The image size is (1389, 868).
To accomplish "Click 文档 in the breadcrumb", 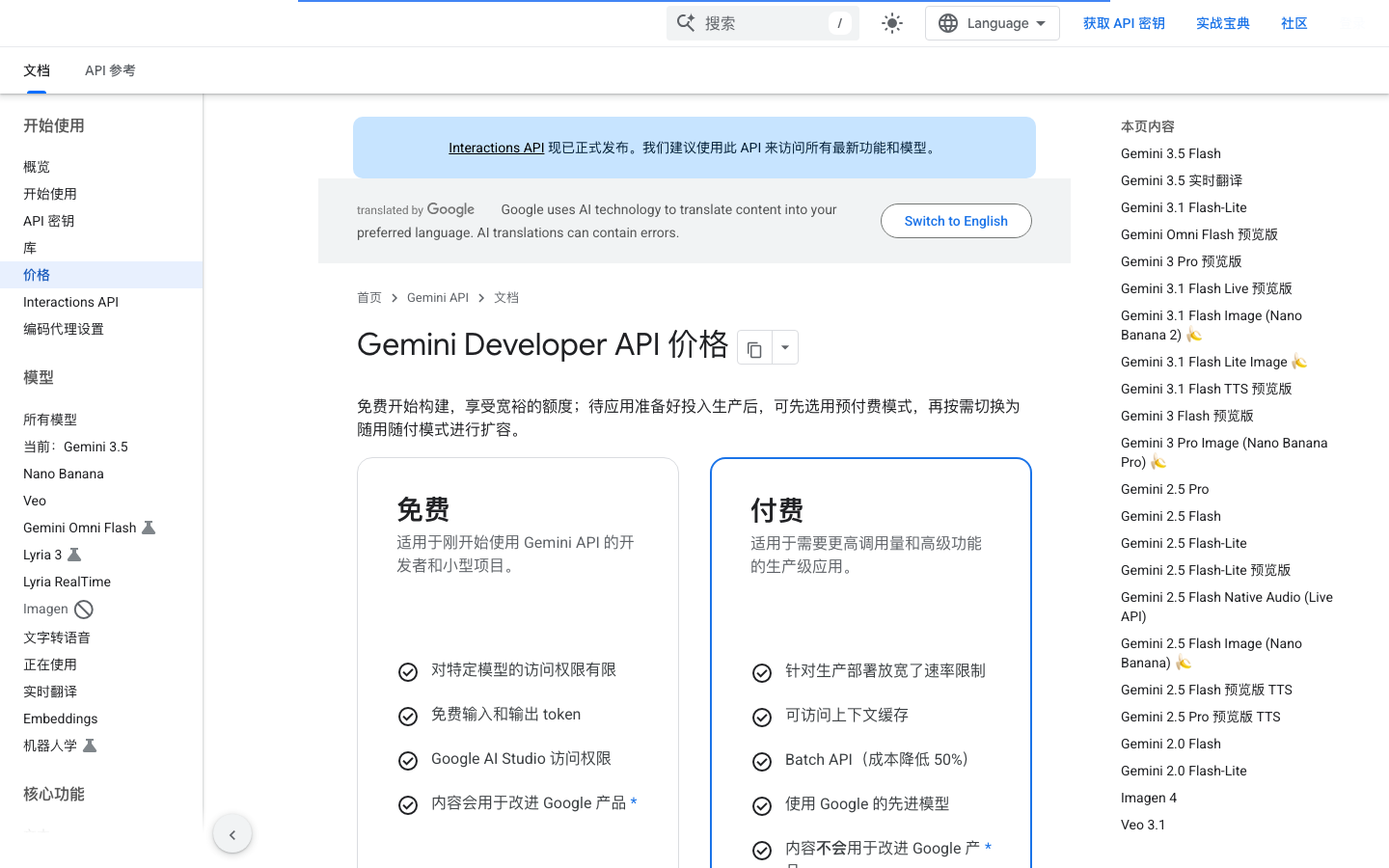I will (506, 298).
